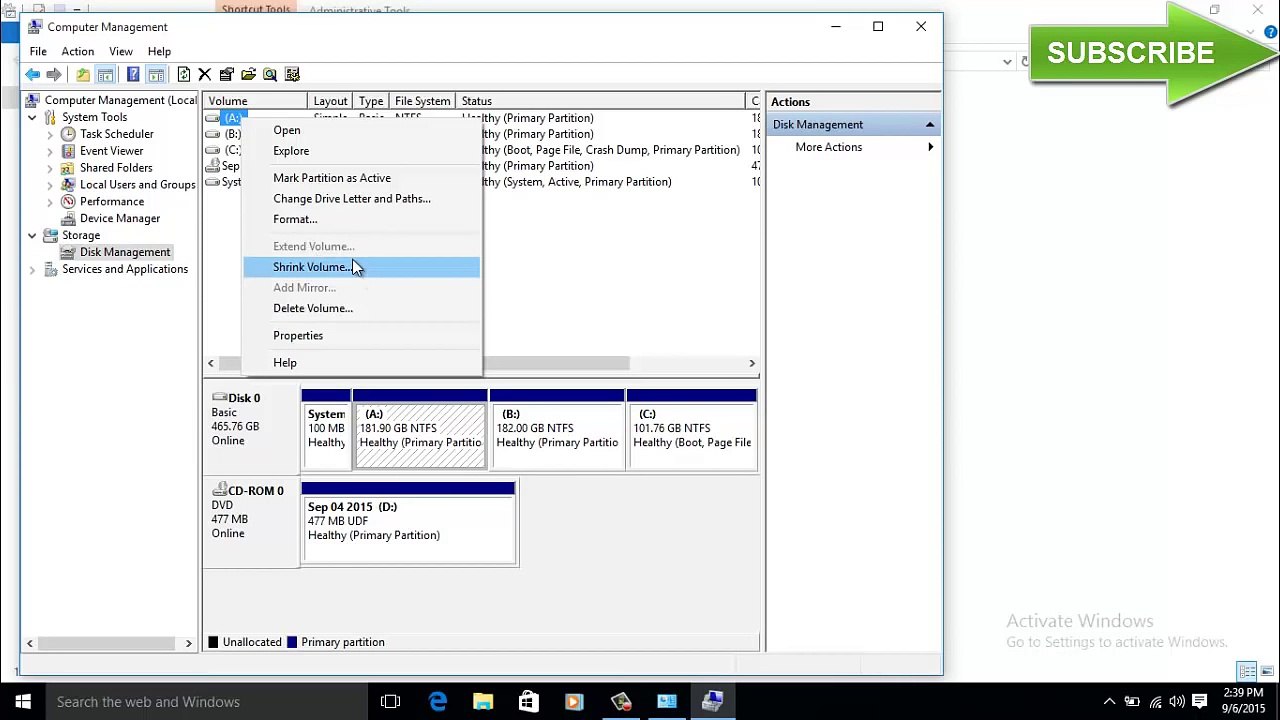Click the last settings toolbar icon
This screenshot has height=720, width=1280.
[x=292, y=74]
